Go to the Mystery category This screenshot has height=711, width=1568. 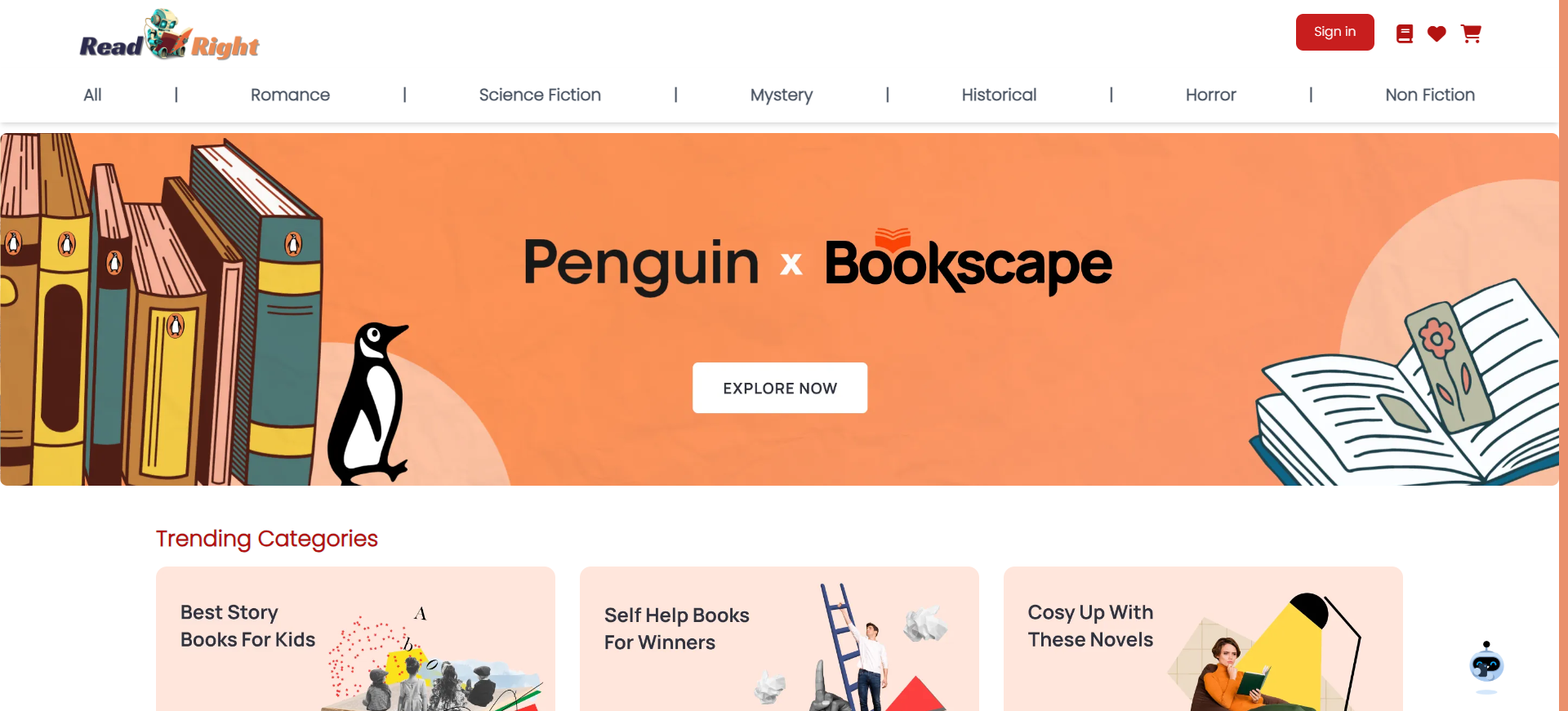(782, 96)
